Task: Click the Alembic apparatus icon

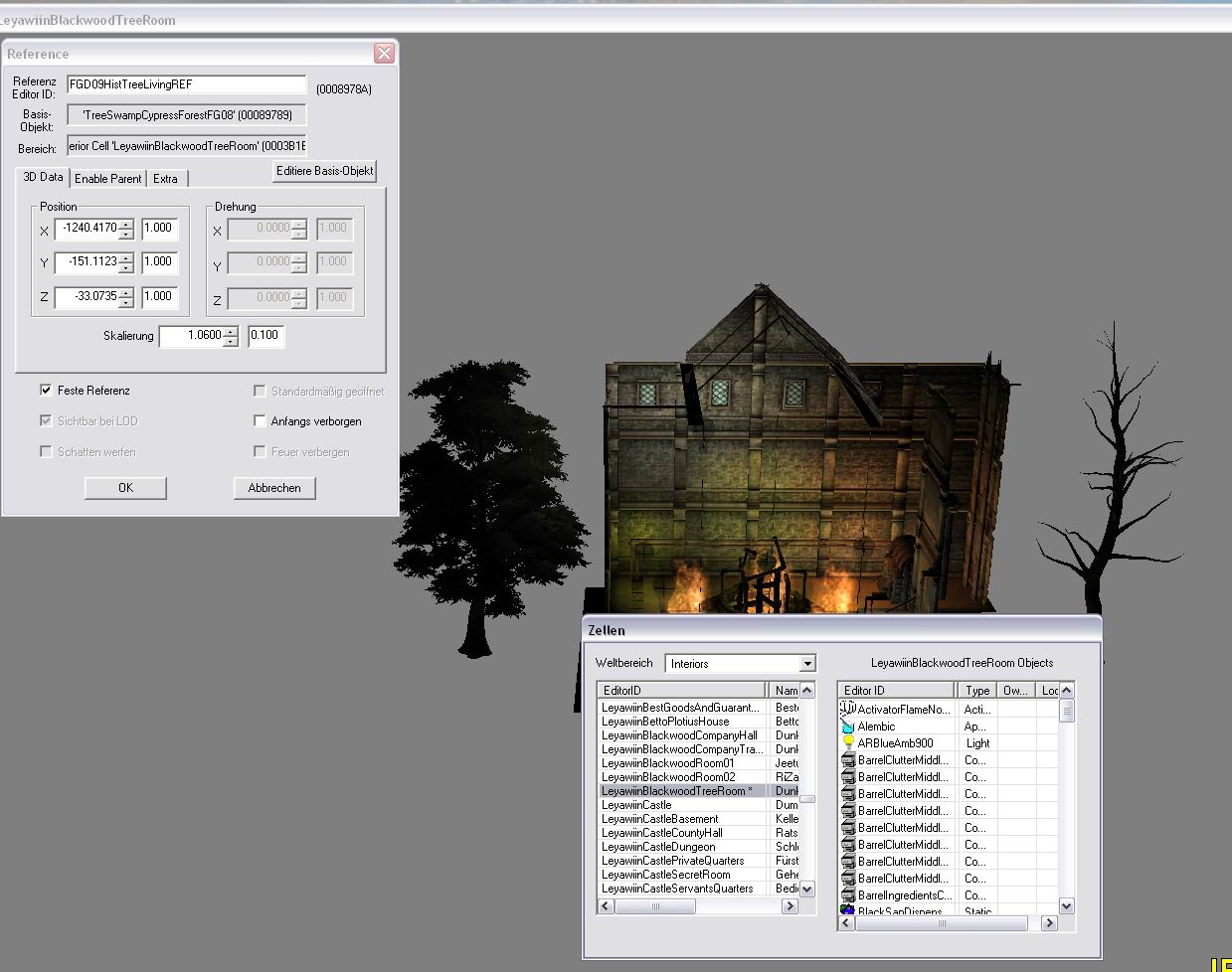Action: (848, 727)
